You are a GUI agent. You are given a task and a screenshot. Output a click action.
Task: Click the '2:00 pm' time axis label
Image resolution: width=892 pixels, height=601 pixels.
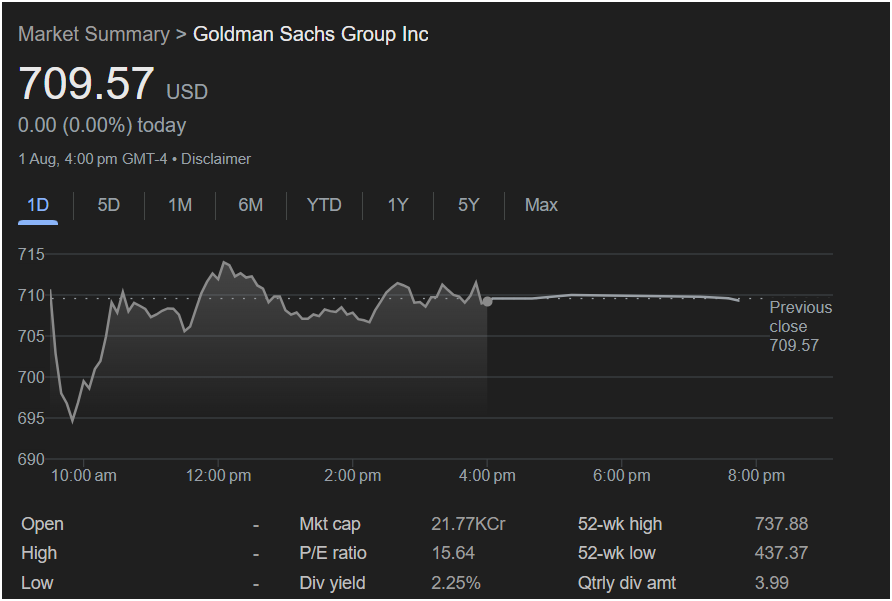pos(353,476)
